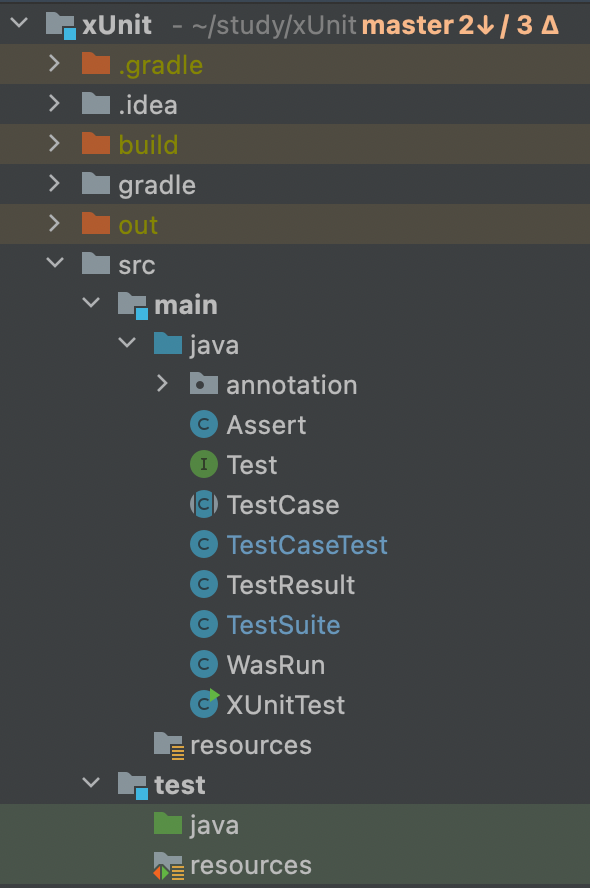Click the test resources folder icon

[169, 866]
